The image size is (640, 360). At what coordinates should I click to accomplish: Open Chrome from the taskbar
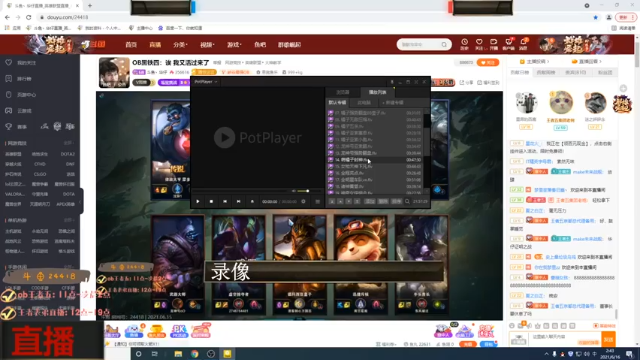pyautogui.click(x=194, y=354)
